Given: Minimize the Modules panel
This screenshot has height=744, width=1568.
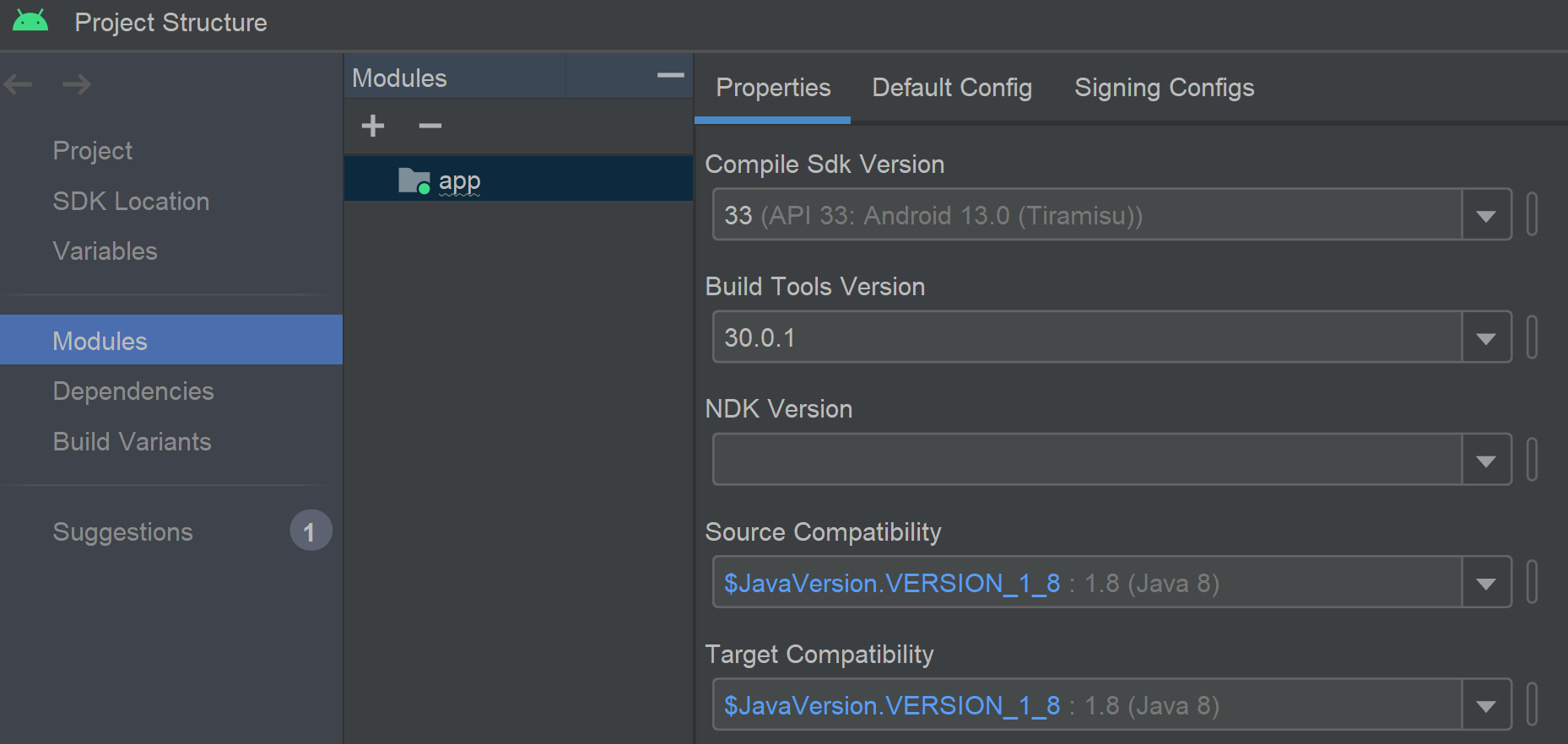Looking at the screenshot, I should (670, 76).
